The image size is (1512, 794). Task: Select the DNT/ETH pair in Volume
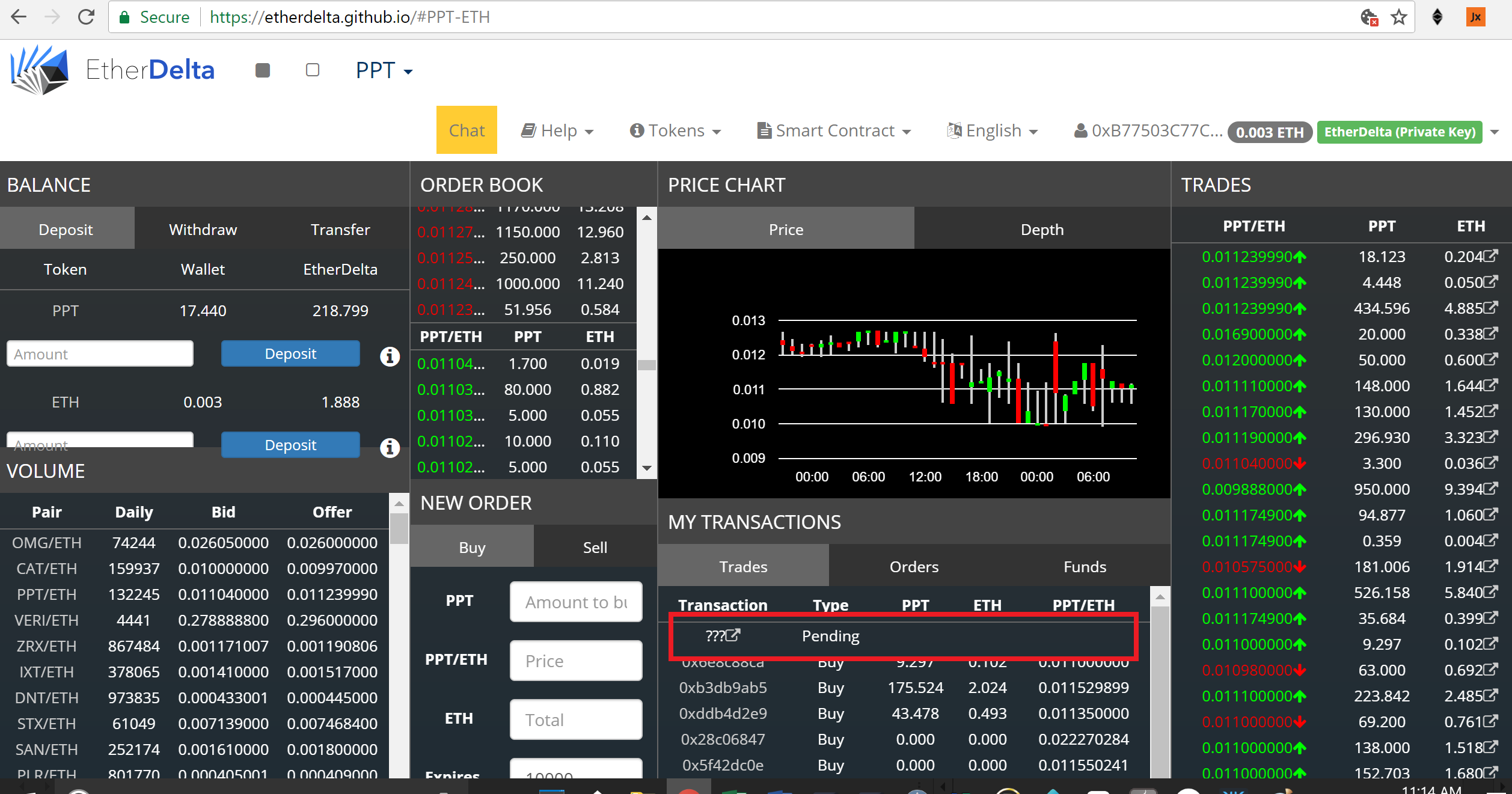[47, 698]
